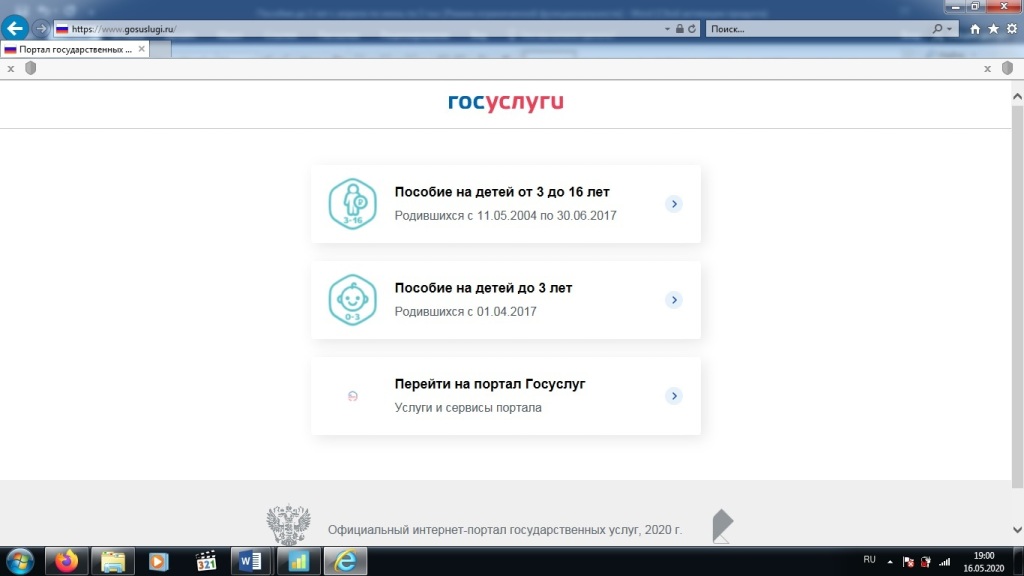Open Пособие на детей до 3 лет
The image size is (1024, 576).
(x=483, y=288)
